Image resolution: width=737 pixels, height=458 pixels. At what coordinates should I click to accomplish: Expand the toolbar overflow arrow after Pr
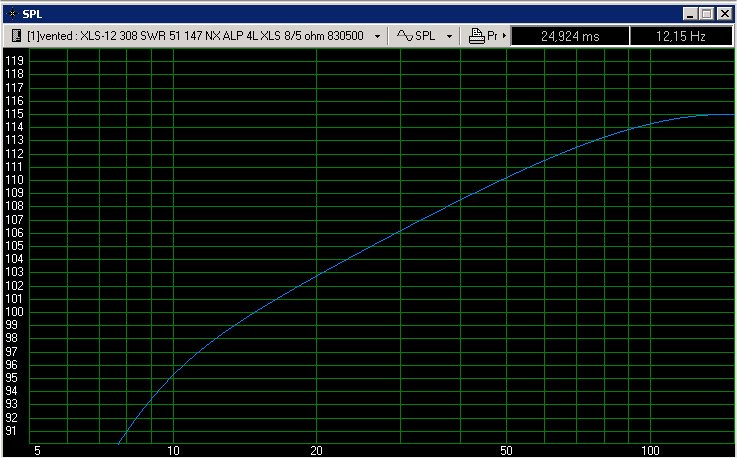click(504, 36)
